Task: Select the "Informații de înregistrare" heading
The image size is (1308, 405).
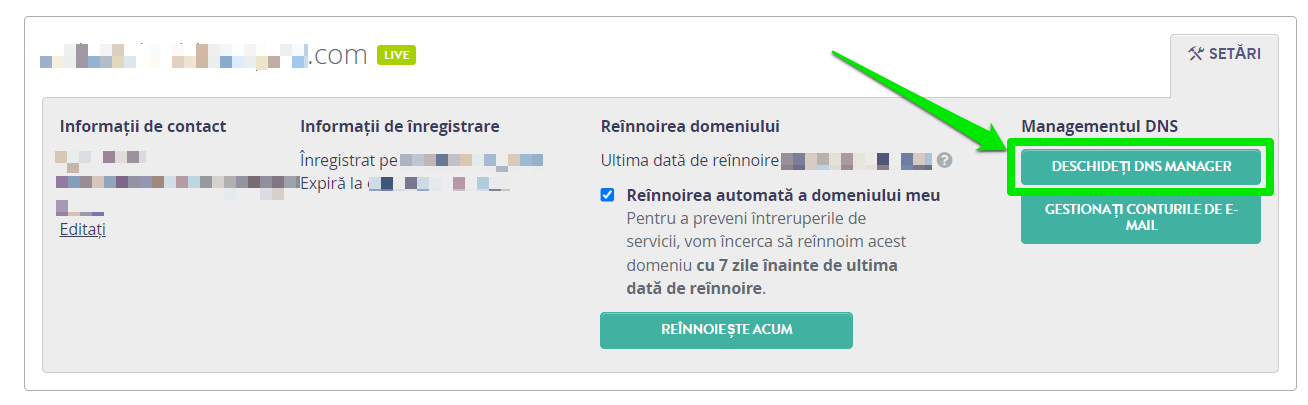Action: click(400, 126)
